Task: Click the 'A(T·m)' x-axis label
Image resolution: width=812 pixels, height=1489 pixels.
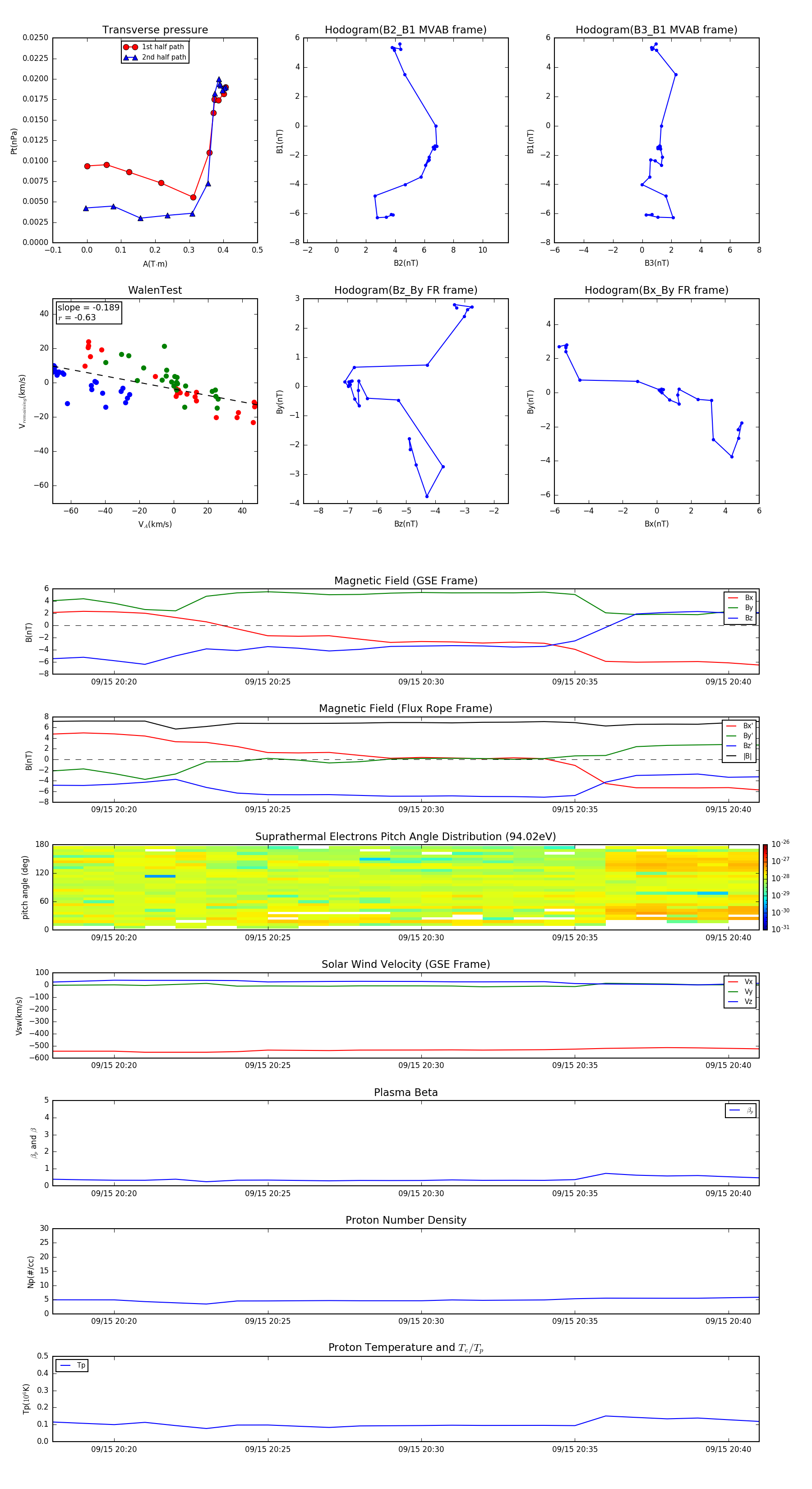Action: click(155, 264)
